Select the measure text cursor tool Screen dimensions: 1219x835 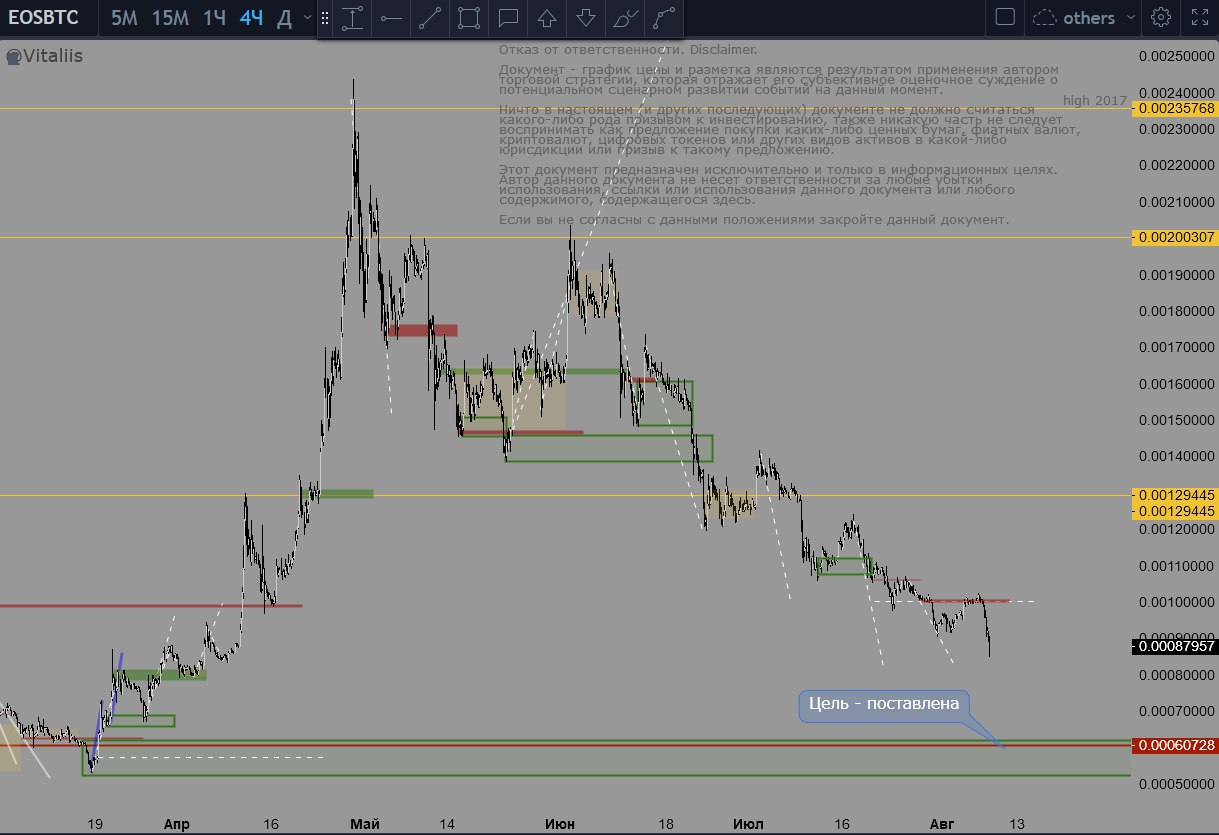coord(351,18)
